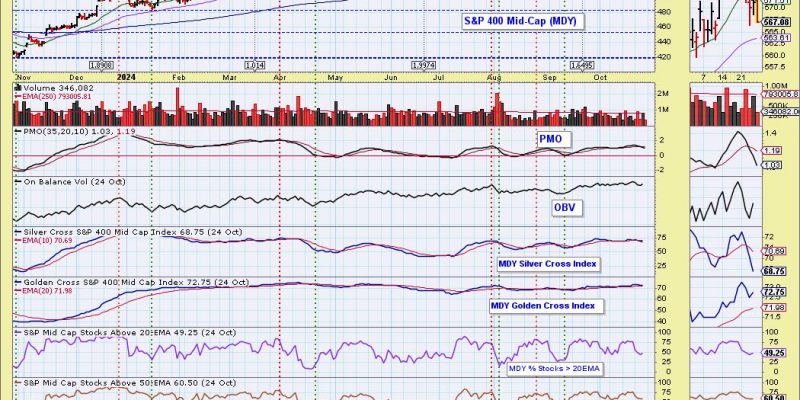Click the 1.8495 value marker
Image resolution: width=800 pixels, height=400 pixels.
[582, 65]
